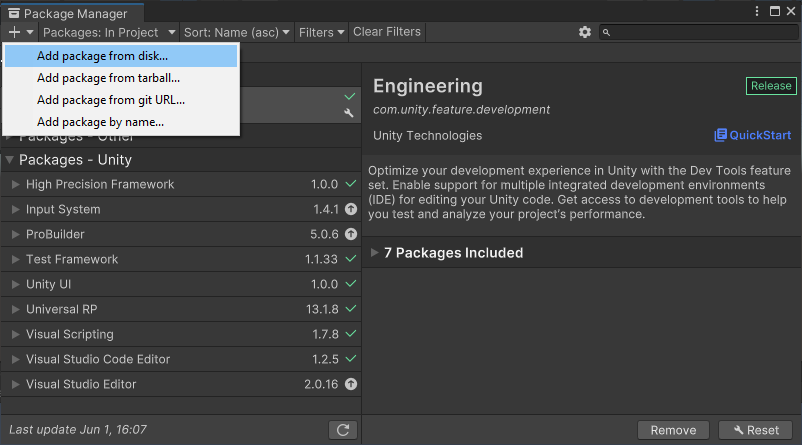Expand the Input System row arrow
Screen dimensions: 802x445
click(x=15, y=209)
